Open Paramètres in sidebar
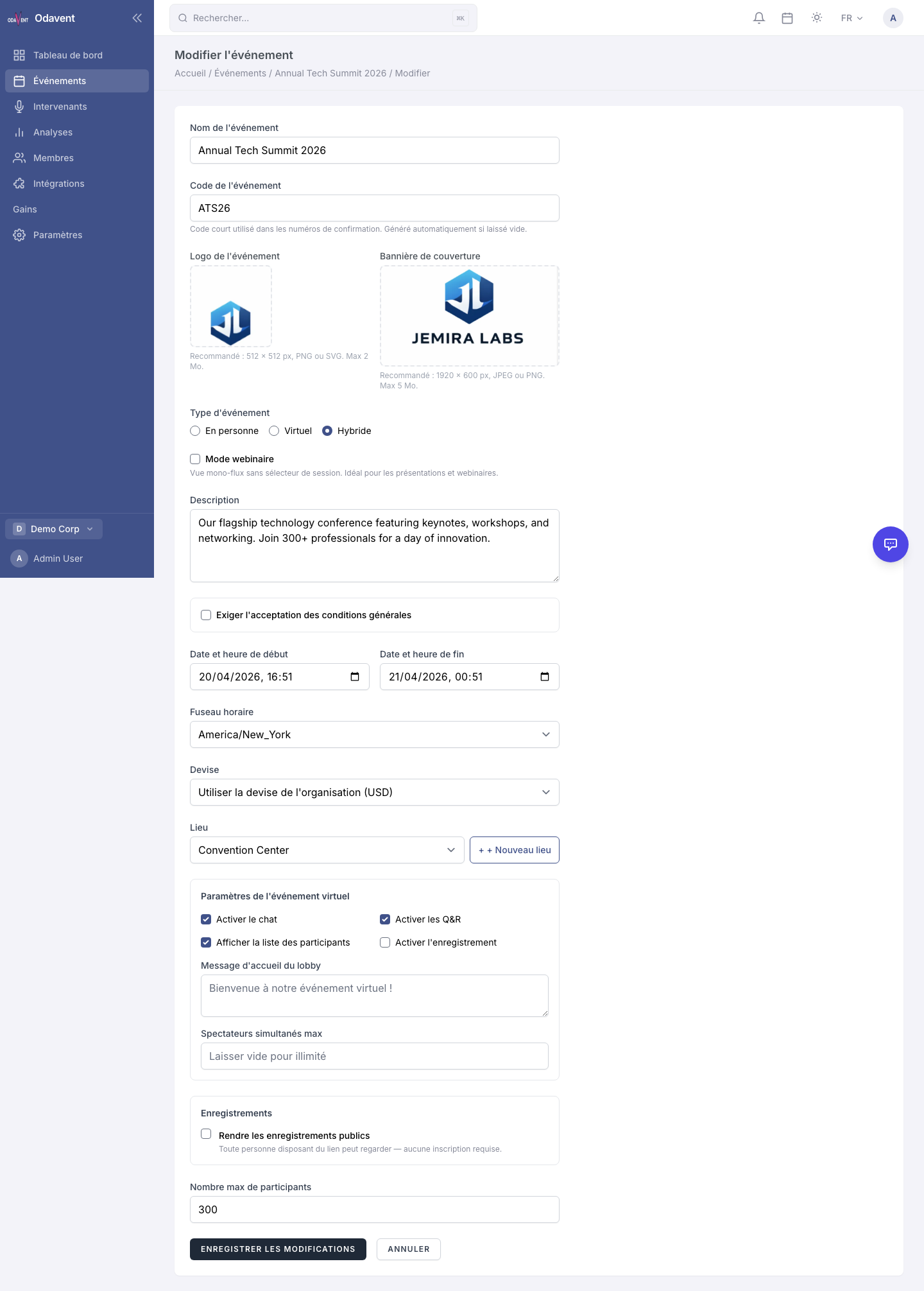 pyautogui.click(x=77, y=235)
